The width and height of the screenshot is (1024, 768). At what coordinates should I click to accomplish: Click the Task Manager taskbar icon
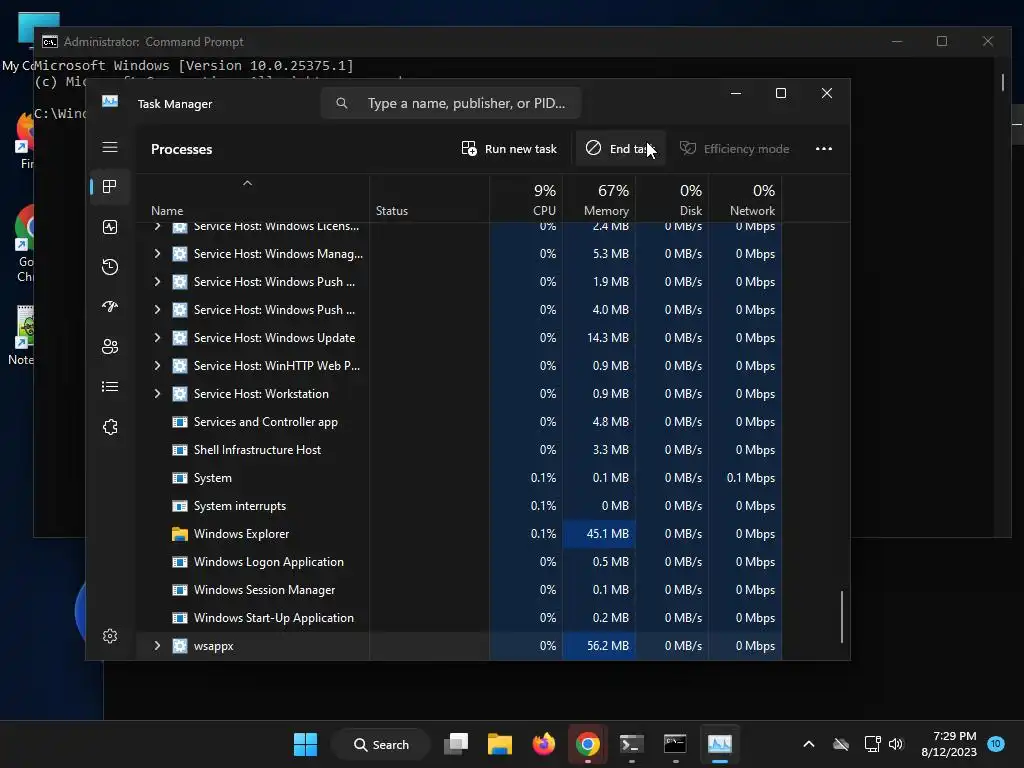point(720,744)
